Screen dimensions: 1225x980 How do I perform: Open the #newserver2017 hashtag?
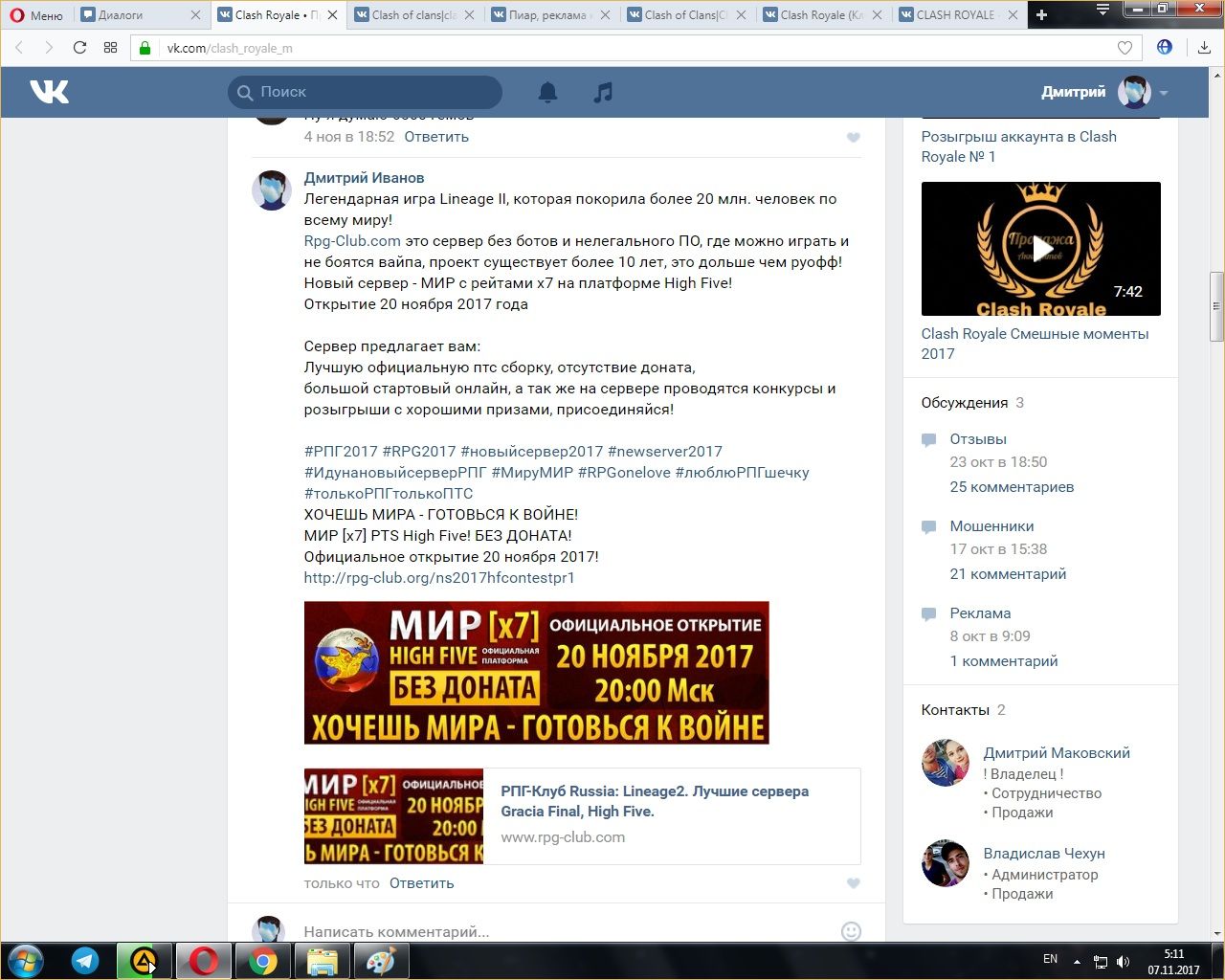pyautogui.click(x=665, y=452)
